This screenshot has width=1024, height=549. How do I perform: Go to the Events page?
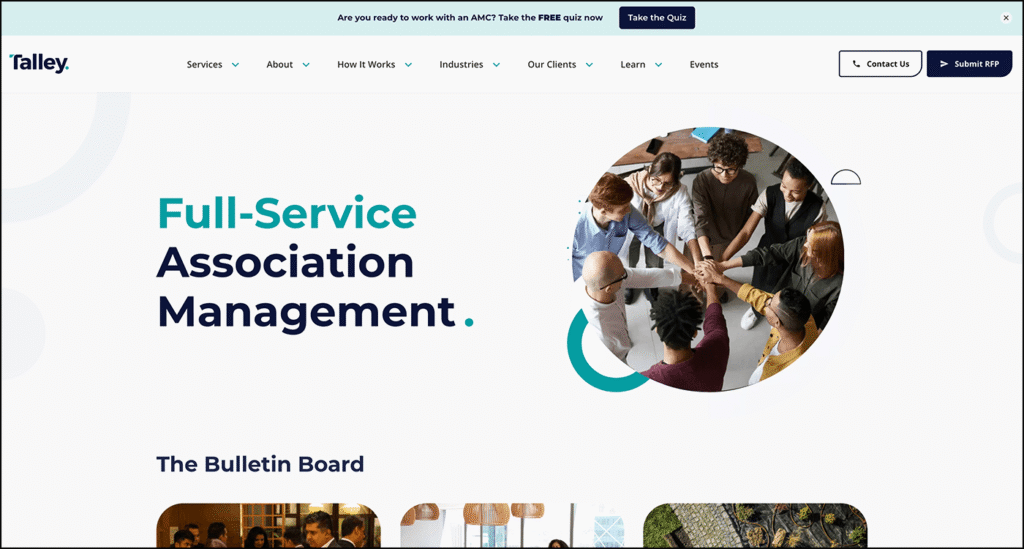(704, 65)
